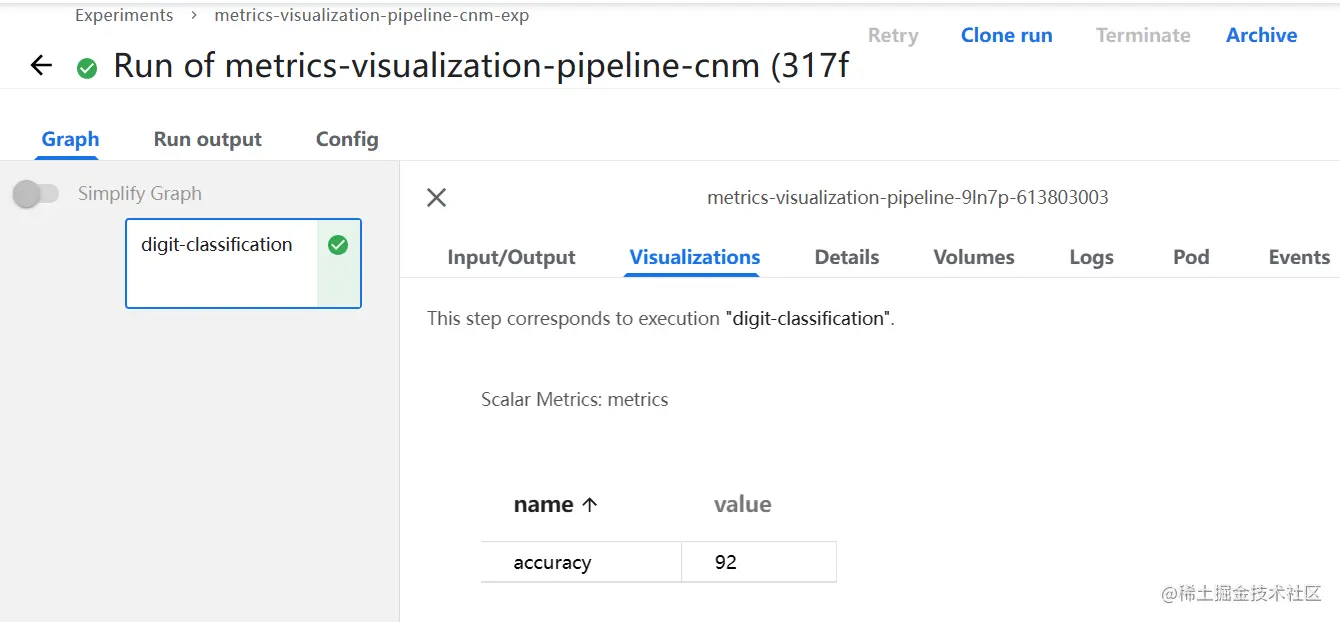The image size is (1340, 622).
Task: Click digit-classification node's green checkmark icon
Action: tap(338, 245)
